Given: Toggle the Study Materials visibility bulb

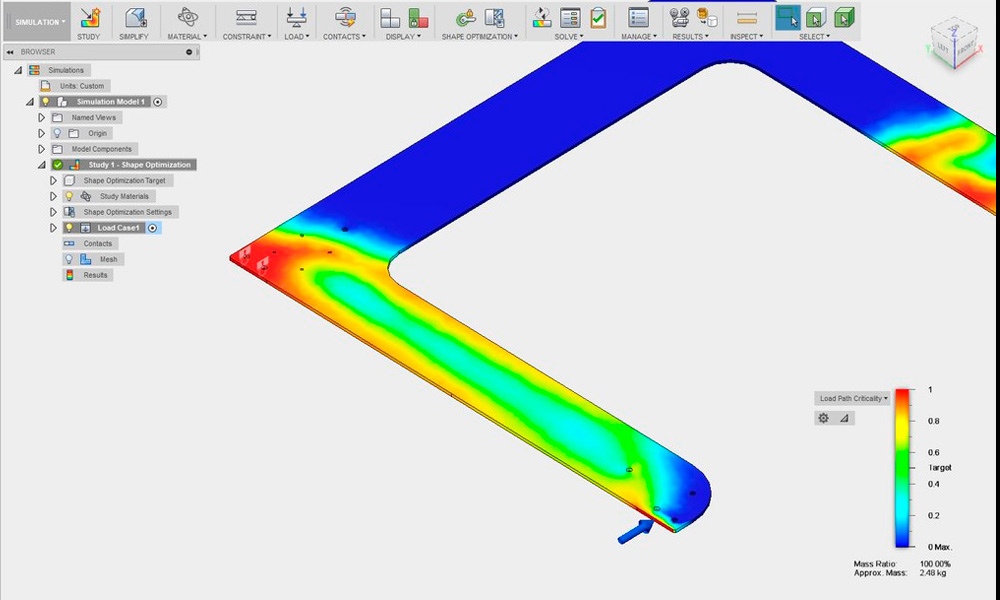Looking at the screenshot, I should [70, 196].
